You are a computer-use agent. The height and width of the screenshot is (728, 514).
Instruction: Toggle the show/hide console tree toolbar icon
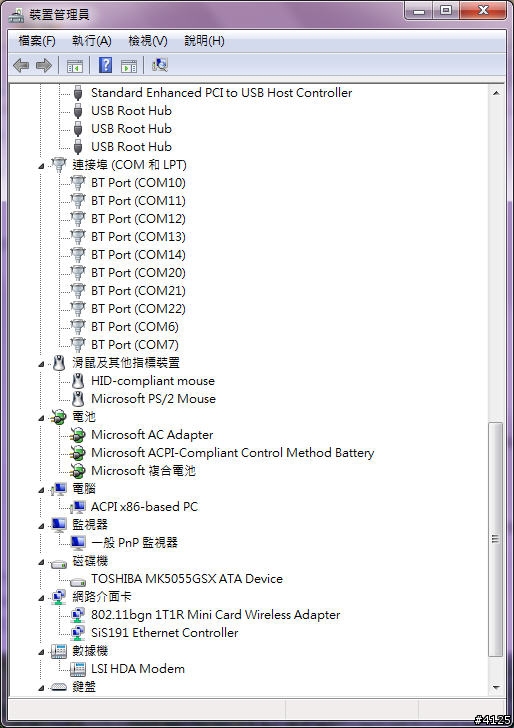tap(75, 66)
